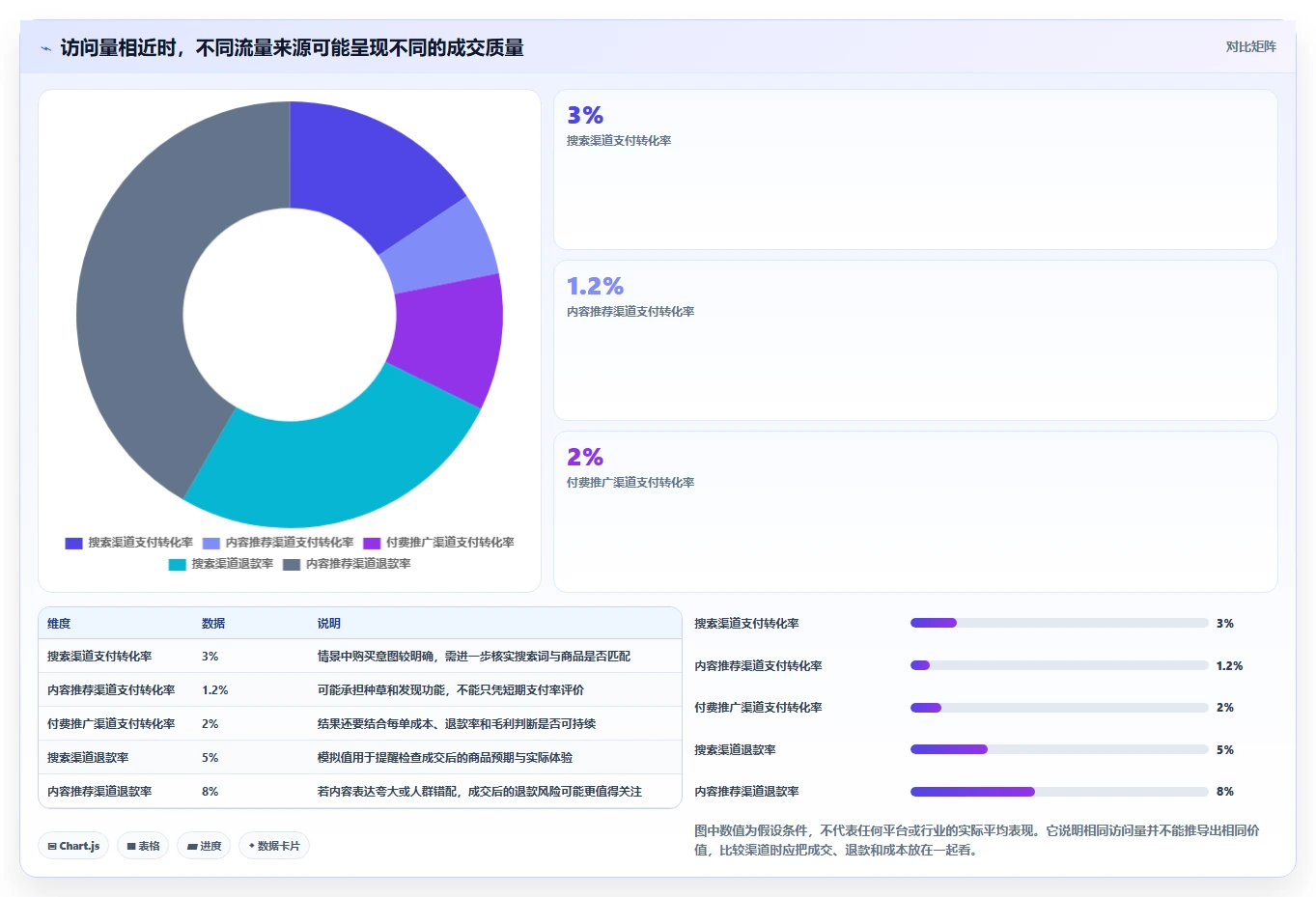The image size is (1316, 897).
Task: Click progress bar for 付费推广渠道支付转化率 2%
Action: click(1059, 708)
